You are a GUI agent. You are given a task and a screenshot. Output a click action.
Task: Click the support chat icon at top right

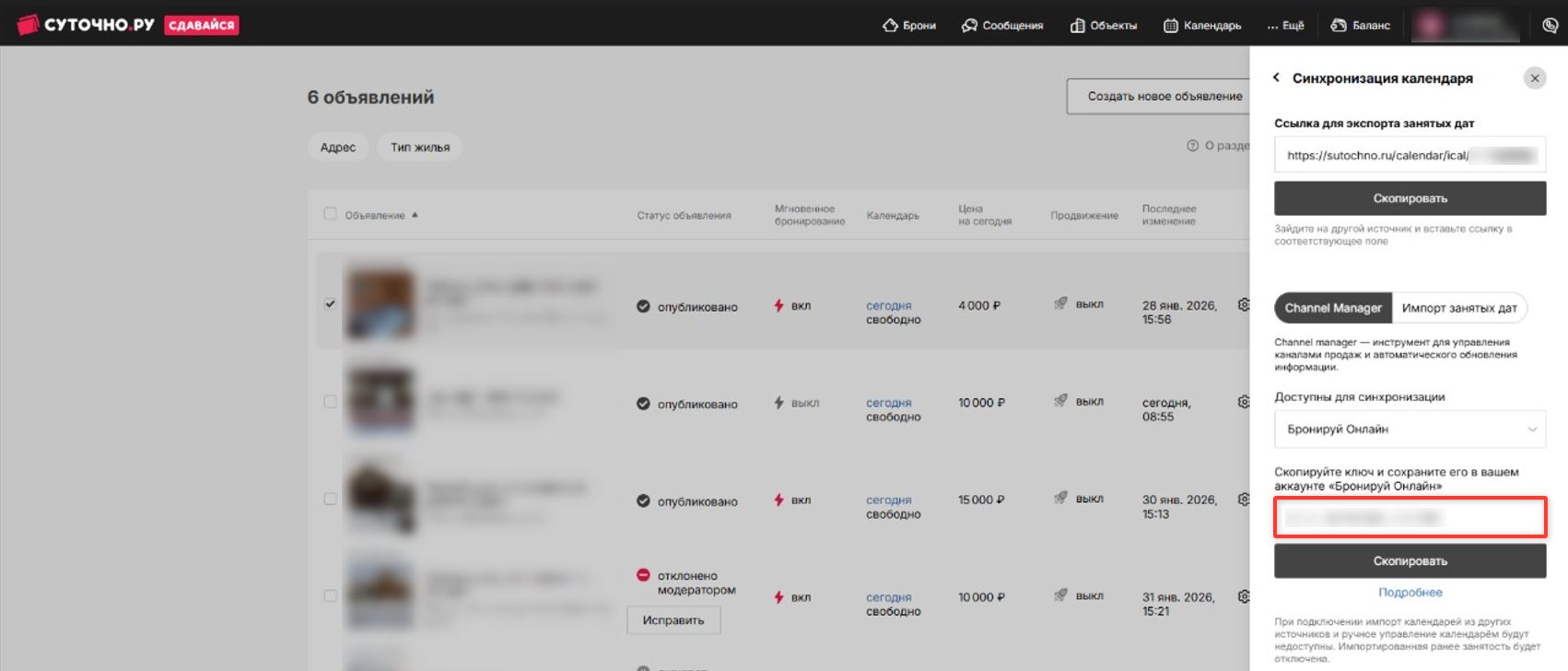[x=1550, y=26]
